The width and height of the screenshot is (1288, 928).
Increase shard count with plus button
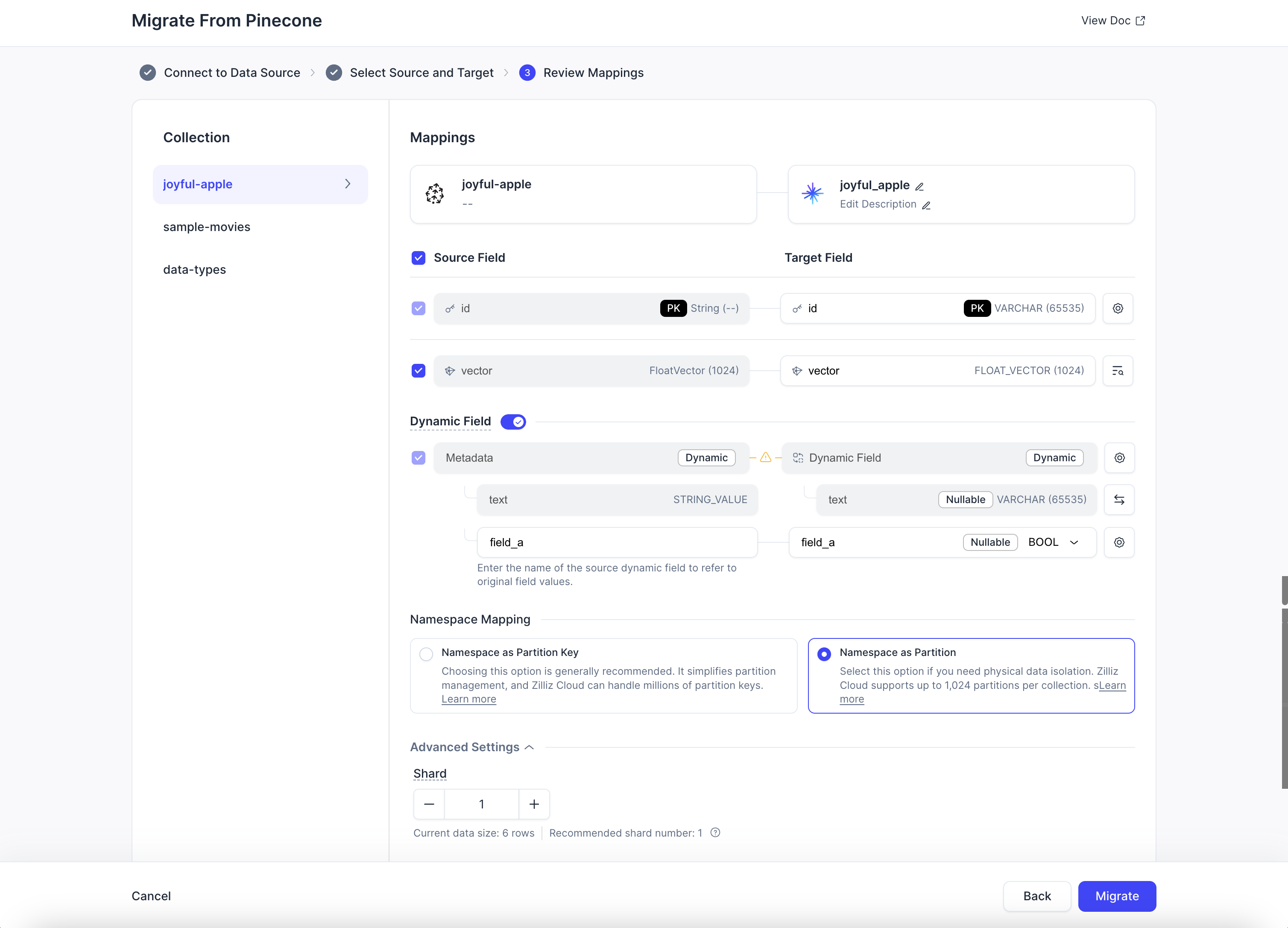click(x=534, y=804)
